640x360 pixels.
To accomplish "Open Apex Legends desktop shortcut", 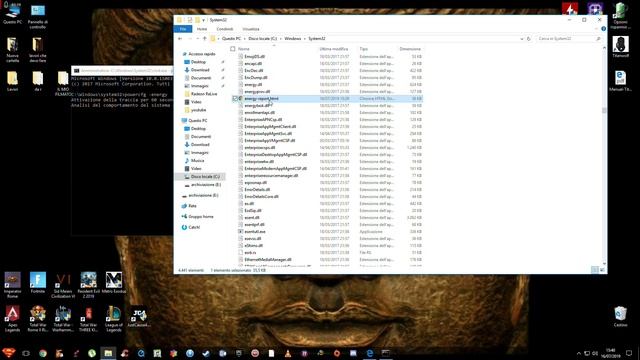I will point(12,319).
